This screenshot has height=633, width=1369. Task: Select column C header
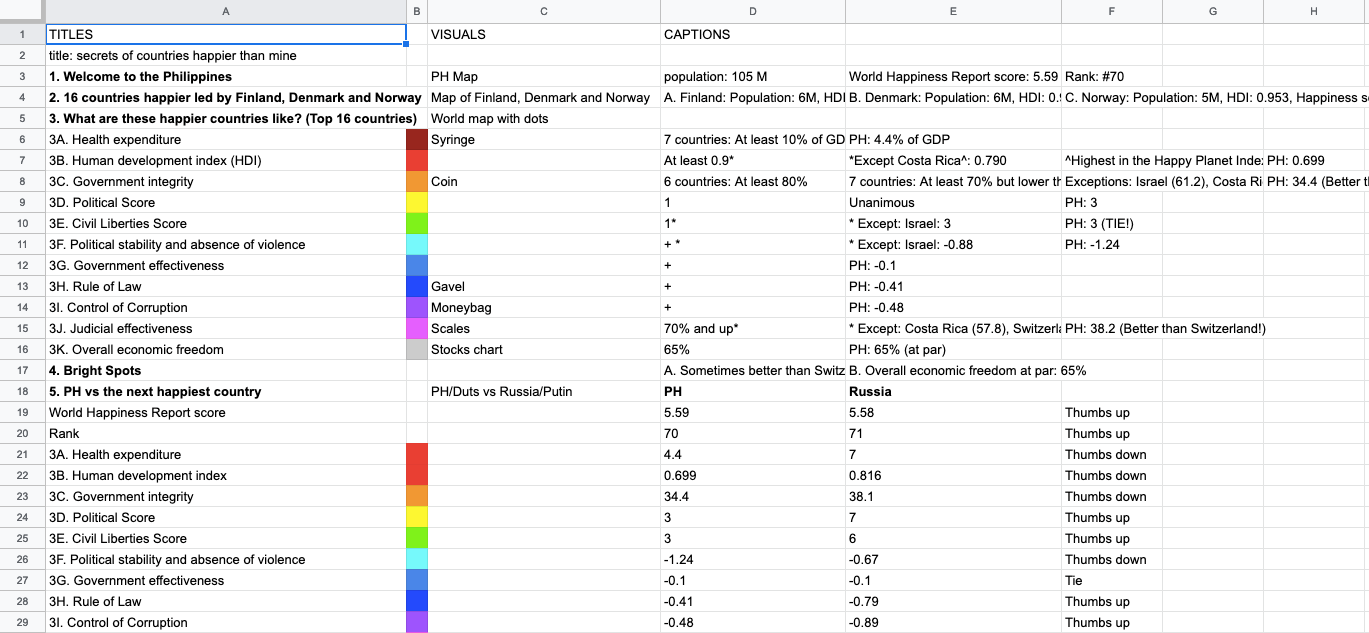(x=543, y=11)
